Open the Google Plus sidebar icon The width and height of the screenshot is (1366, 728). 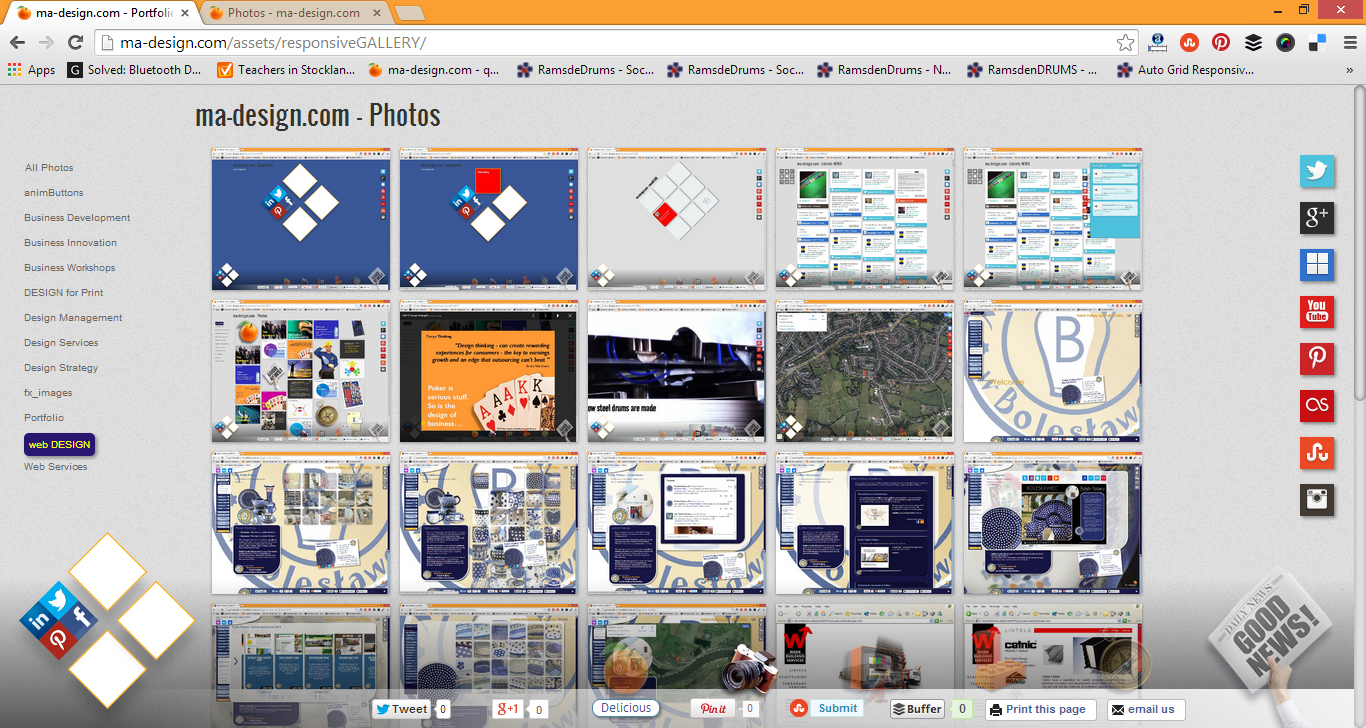pos(1317,217)
